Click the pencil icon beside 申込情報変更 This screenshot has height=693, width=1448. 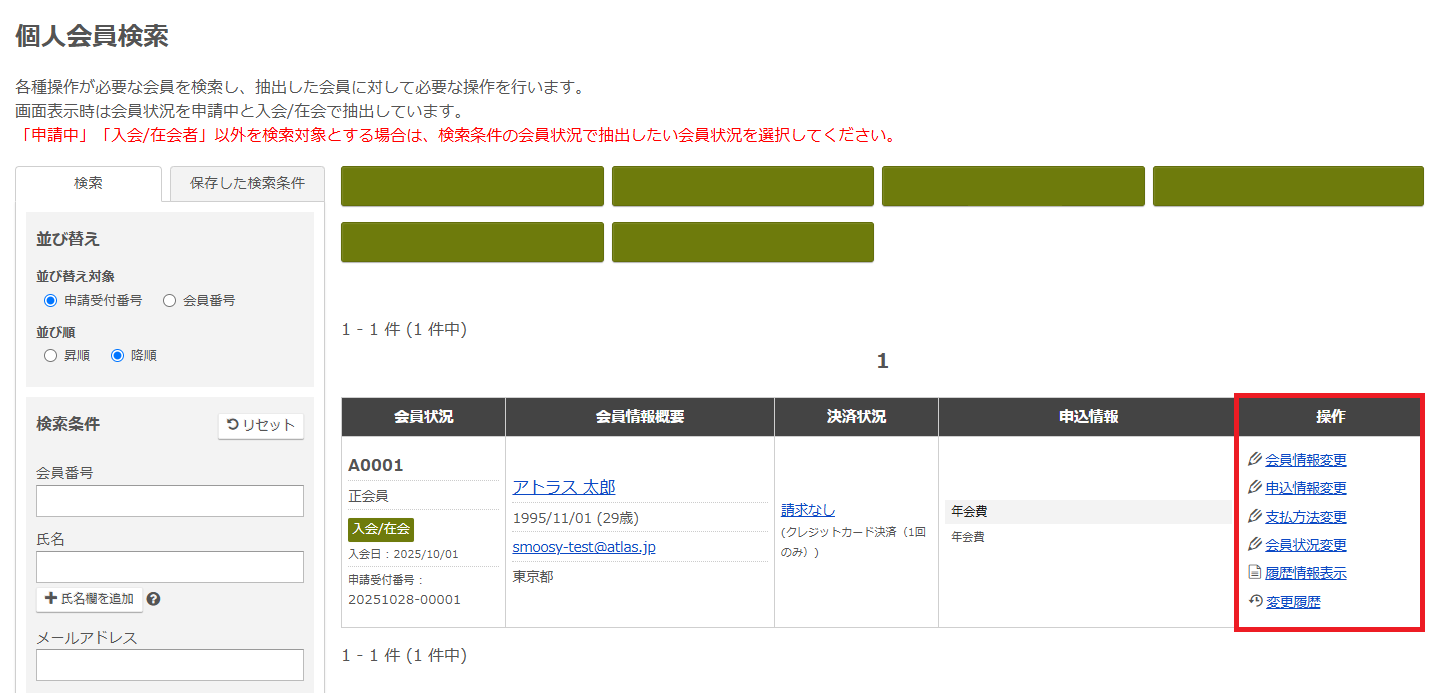pos(1255,488)
